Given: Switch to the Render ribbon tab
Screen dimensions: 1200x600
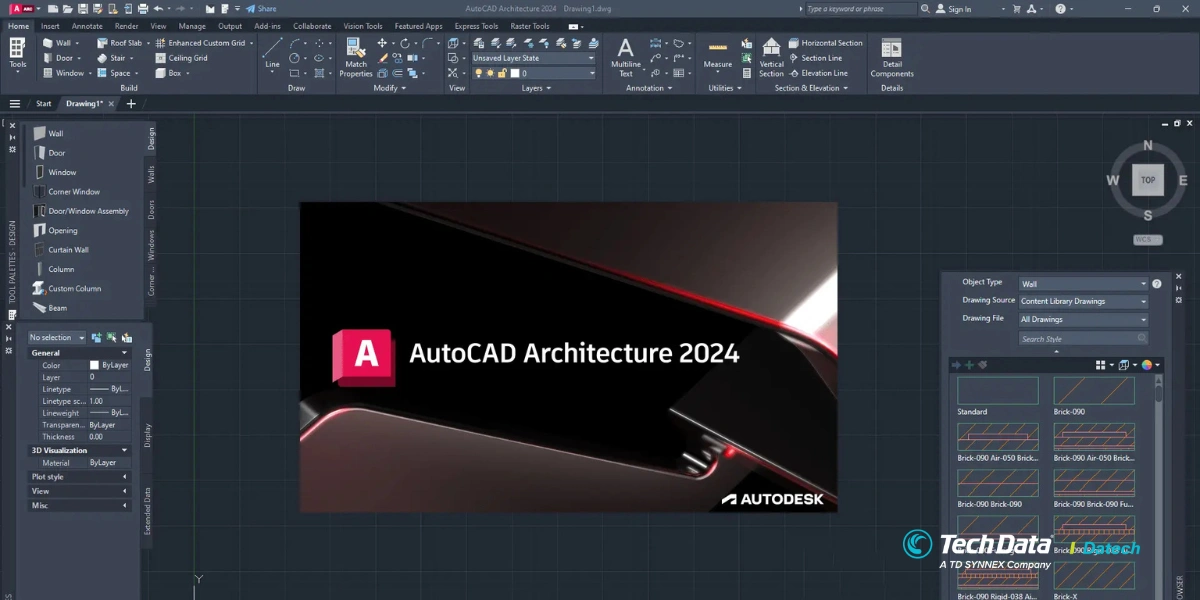Looking at the screenshot, I should point(127,26).
